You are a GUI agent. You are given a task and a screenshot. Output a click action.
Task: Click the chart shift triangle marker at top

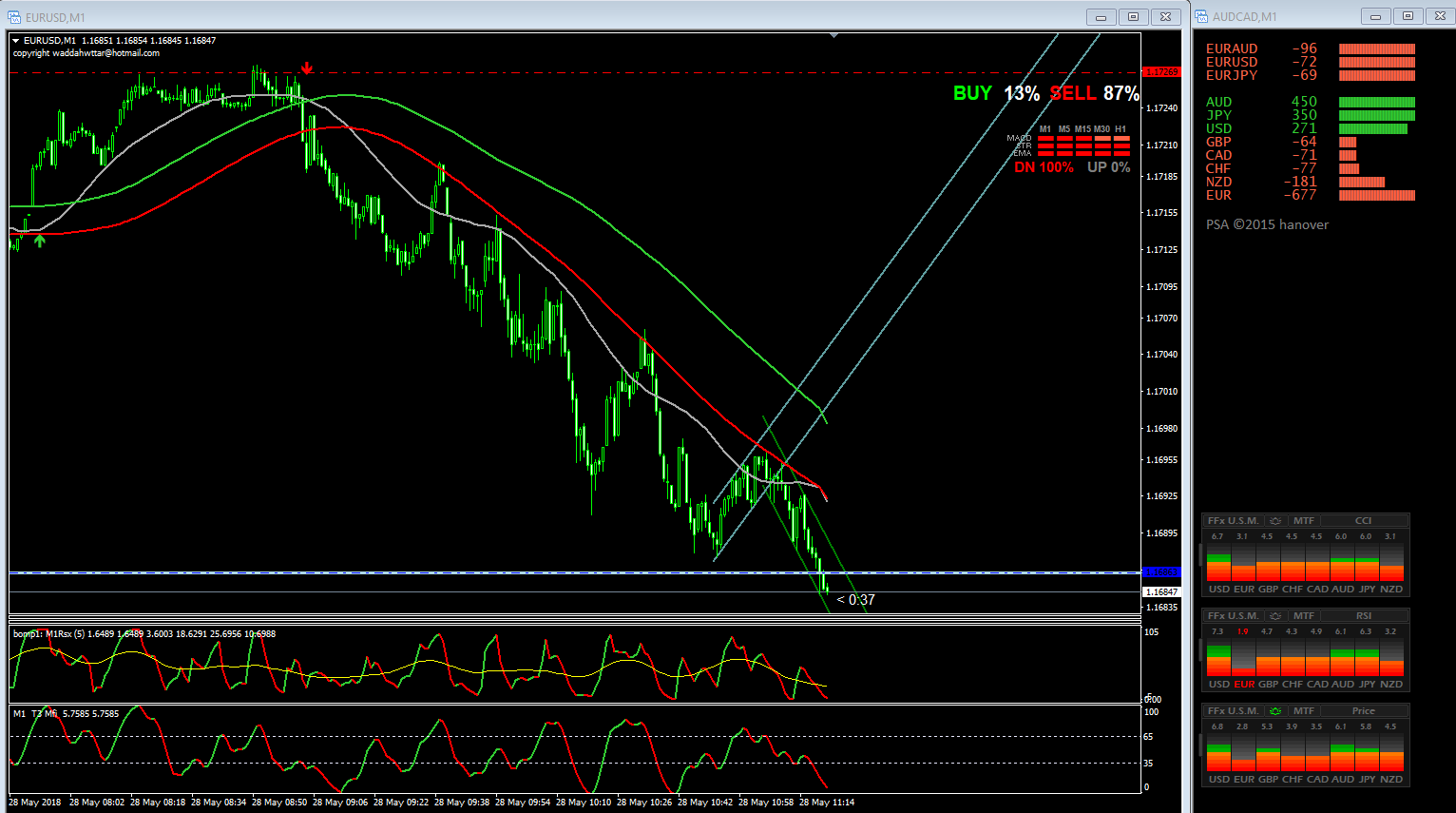point(833,35)
